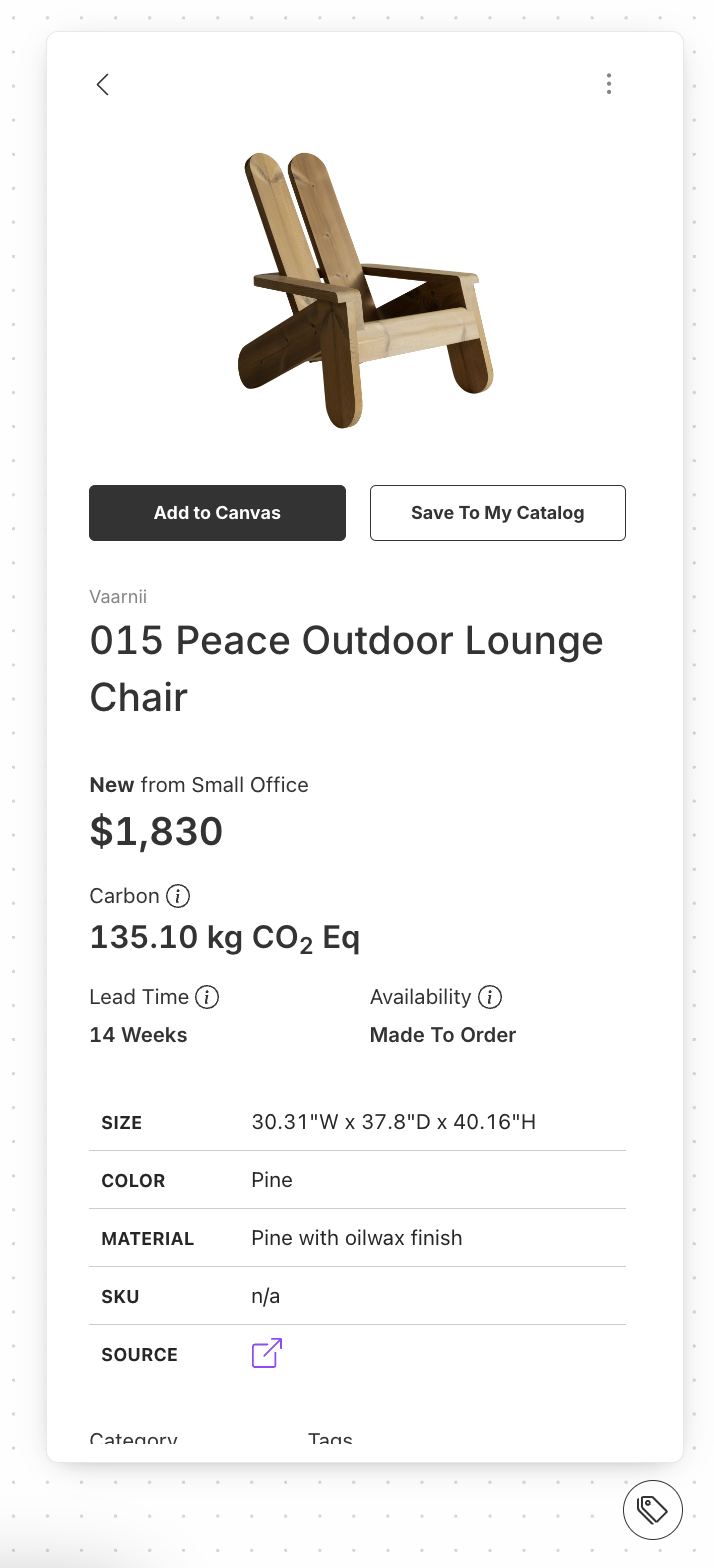Viewport: 714px width, 1568px height.
Task: Click the wooden lounge chair product image
Action: point(364,290)
